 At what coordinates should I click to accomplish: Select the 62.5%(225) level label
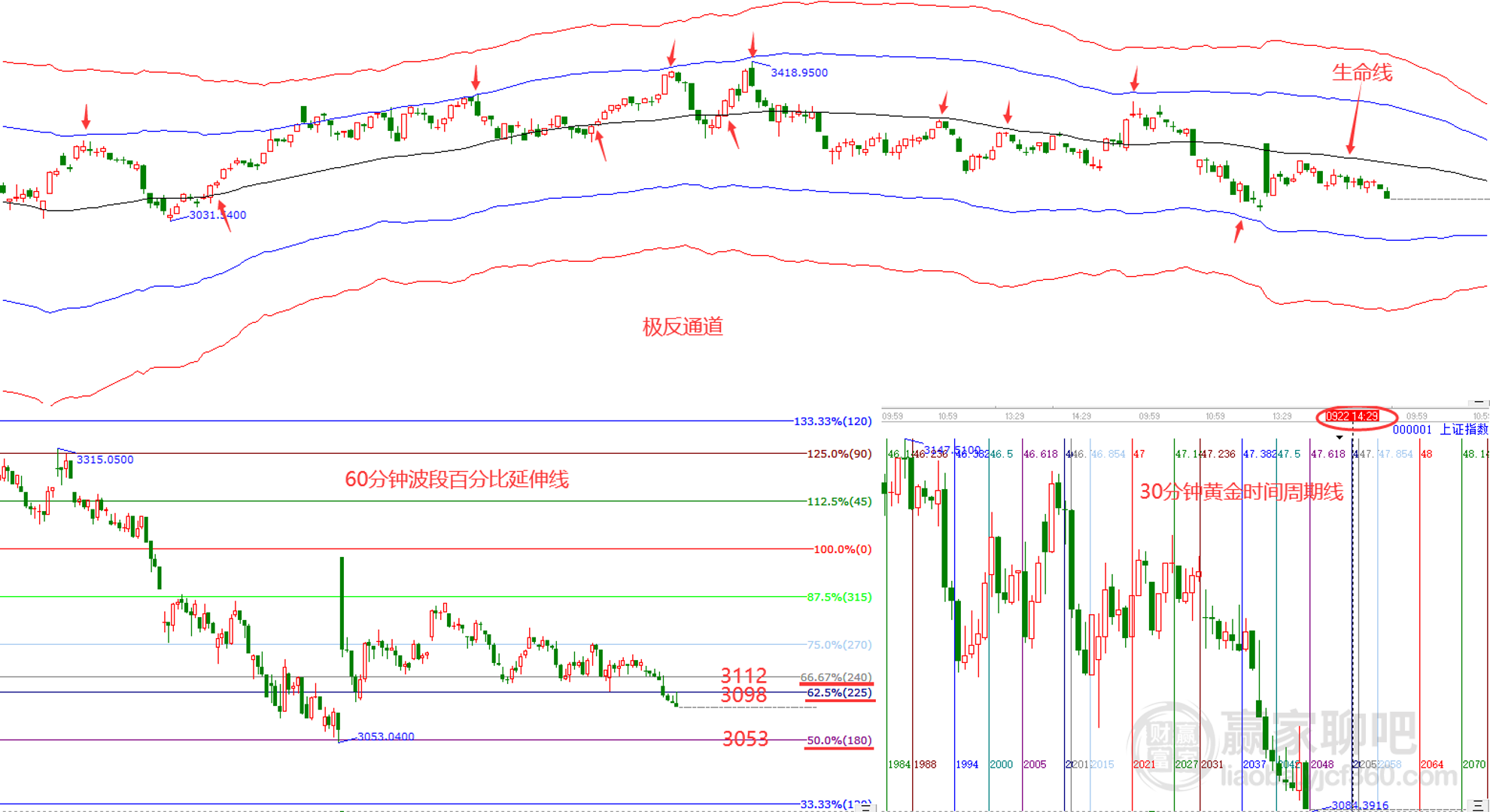pyautogui.click(x=839, y=693)
